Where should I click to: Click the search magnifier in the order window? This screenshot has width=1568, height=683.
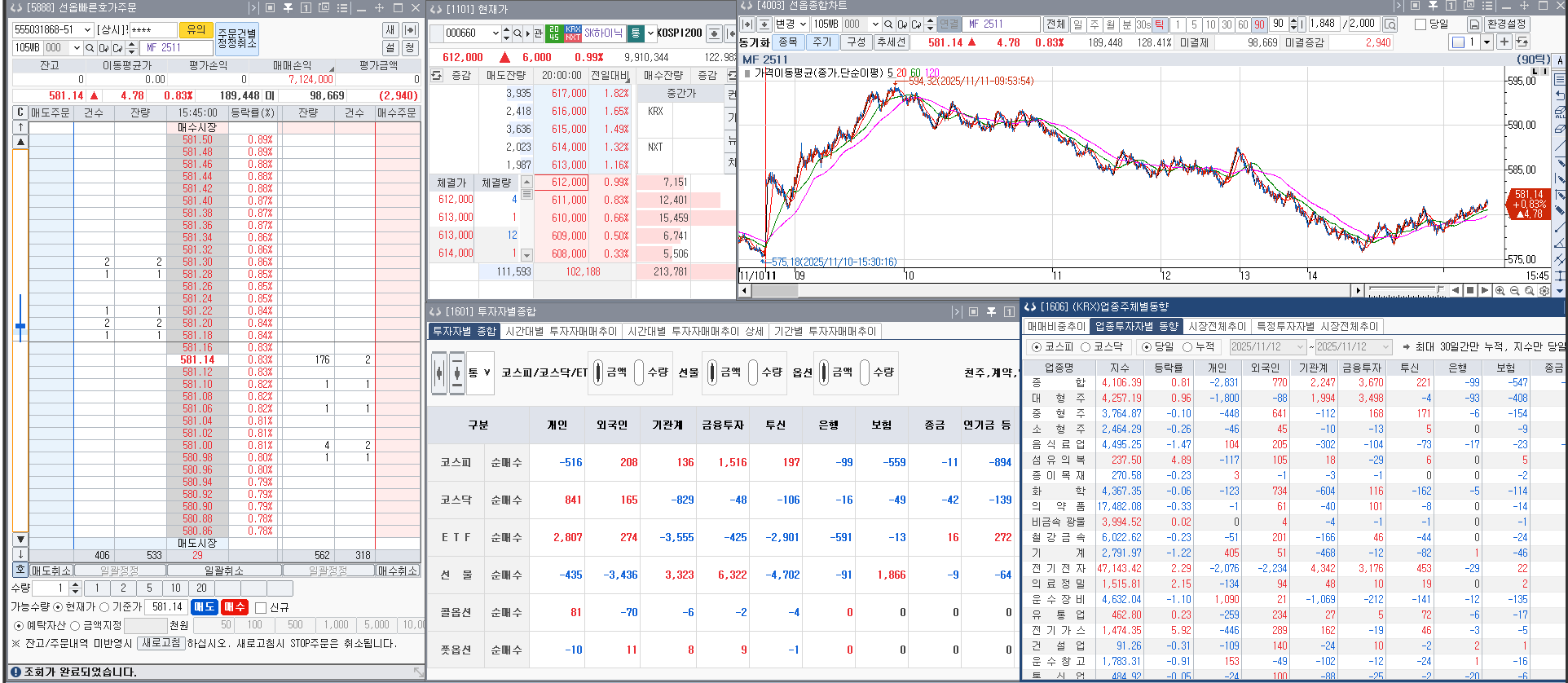[x=90, y=48]
